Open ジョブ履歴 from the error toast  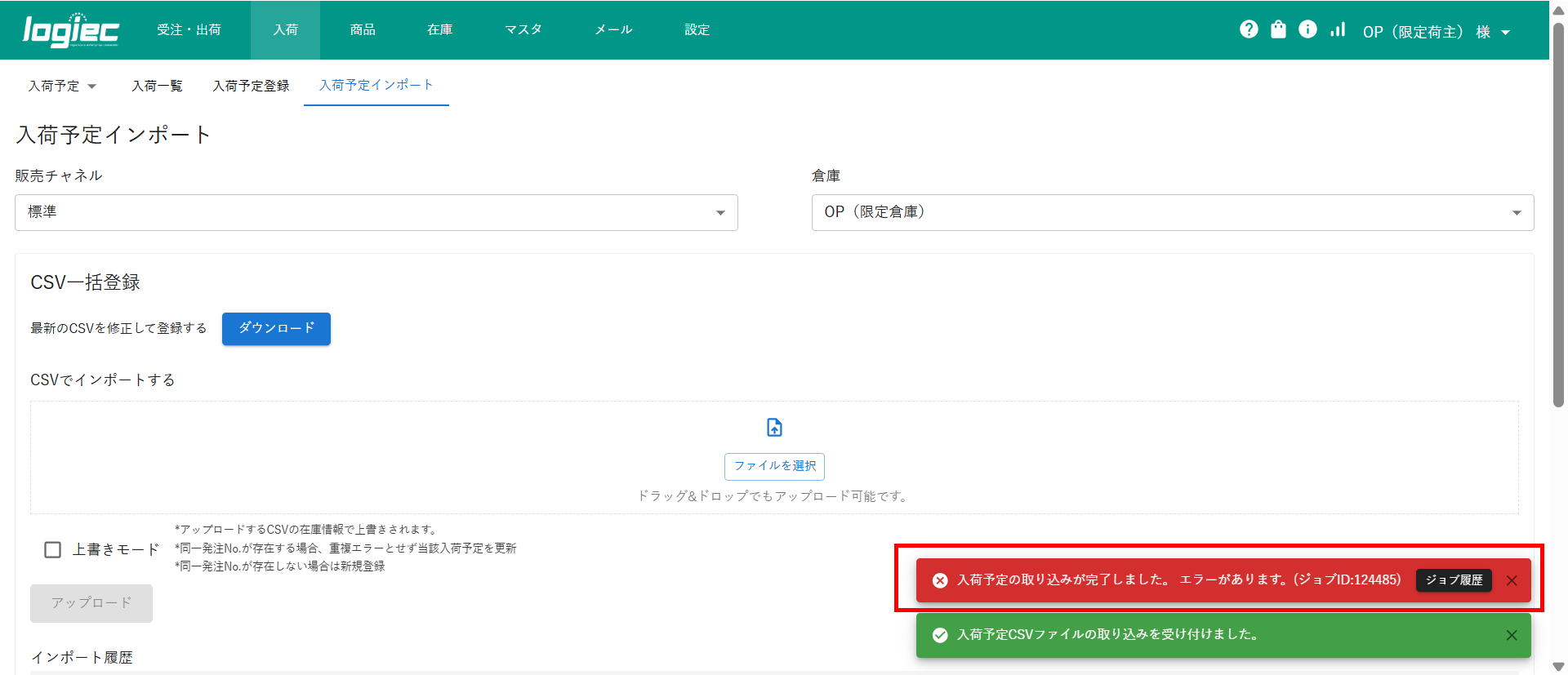pyautogui.click(x=1454, y=580)
